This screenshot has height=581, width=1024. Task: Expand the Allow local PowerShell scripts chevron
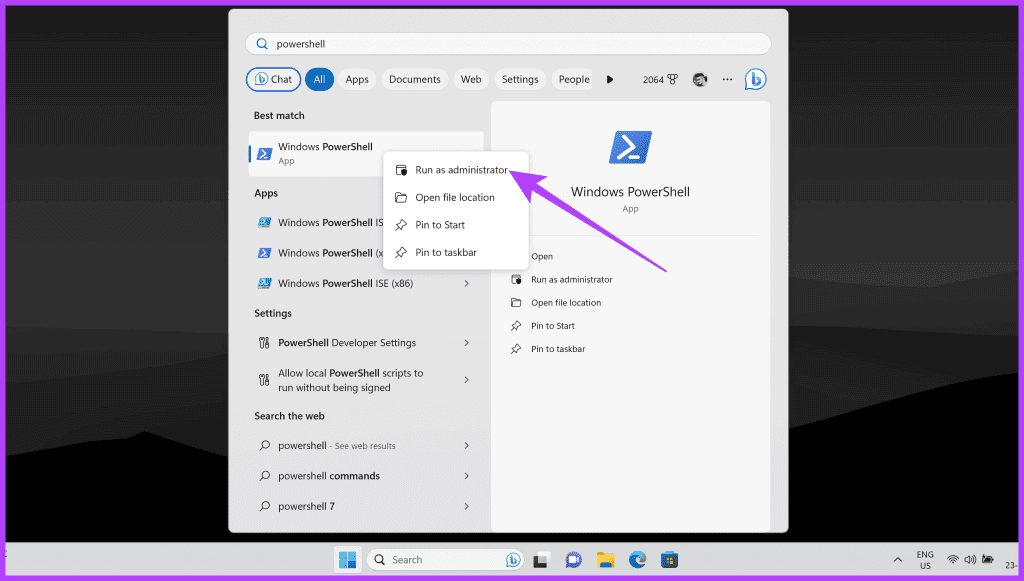466,380
